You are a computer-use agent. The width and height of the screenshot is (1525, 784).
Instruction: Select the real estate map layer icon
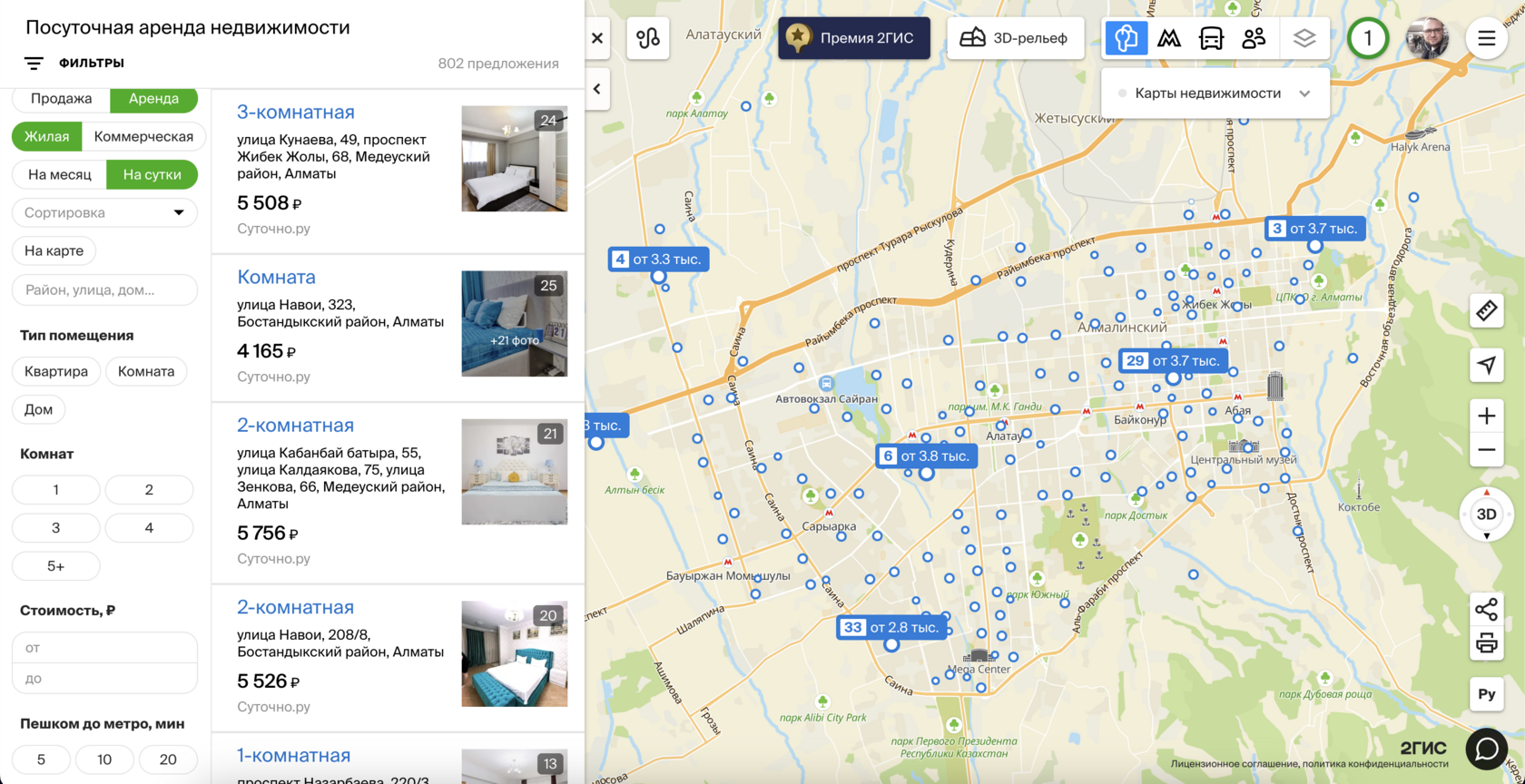click(1126, 38)
